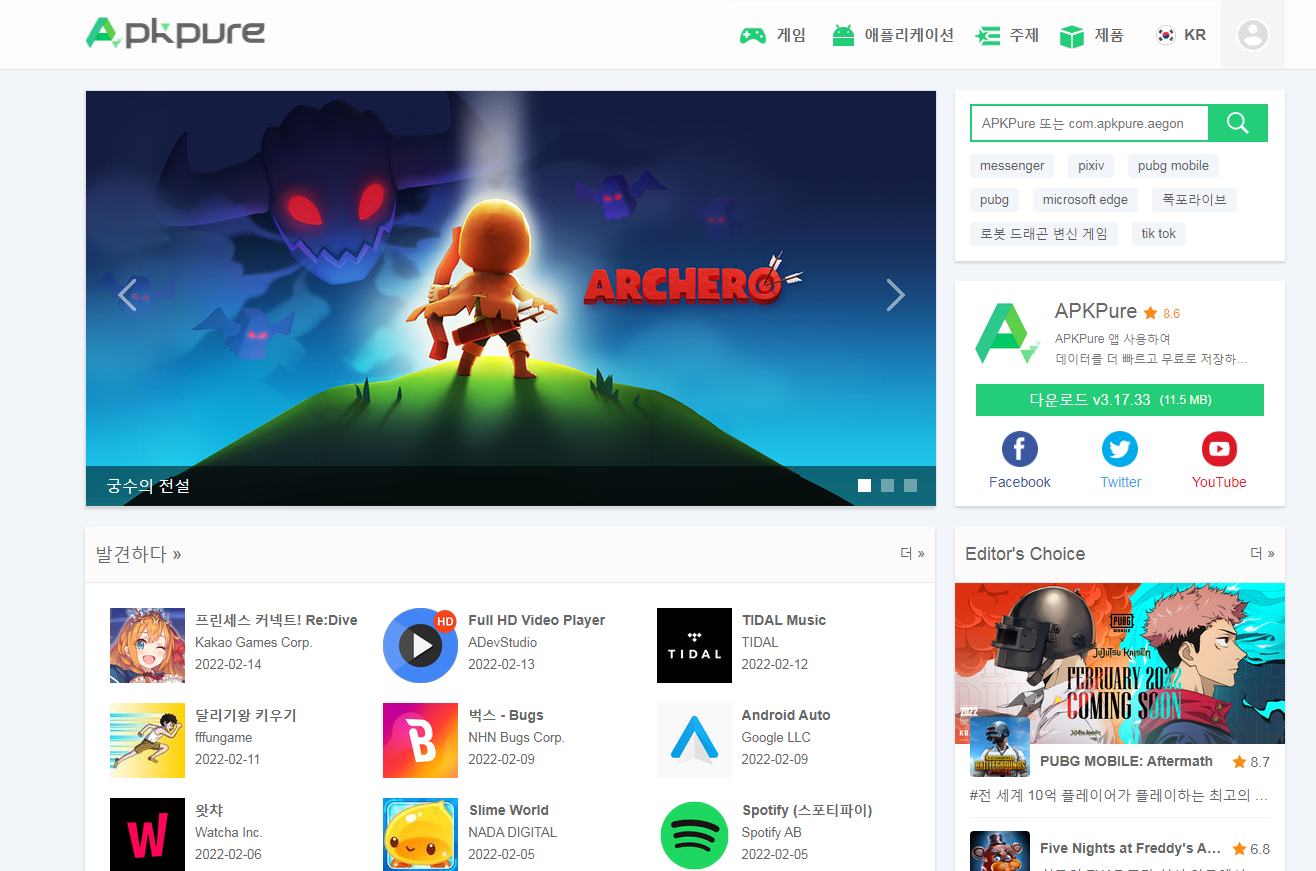Screen dimensions: 1316x871
Task: Click the microsoft edge search tag
Action: 1085,200
